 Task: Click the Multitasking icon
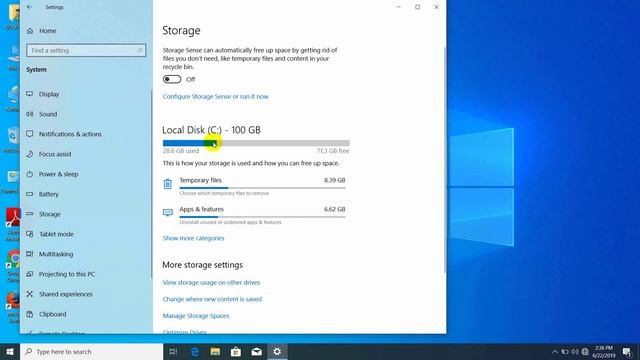point(30,254)
